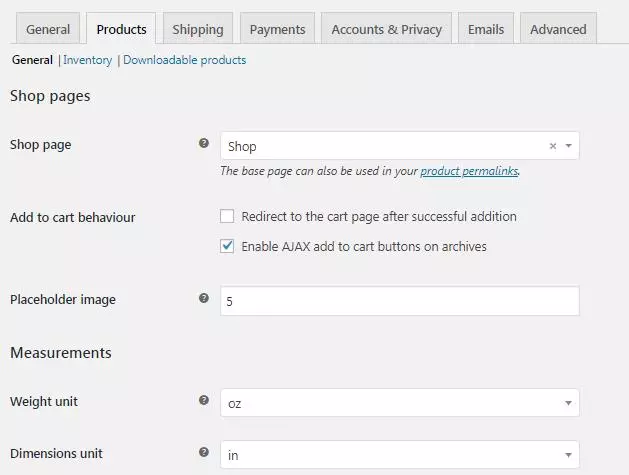629x475 pixels.
Task: Switch to the Shipping tab
Action: click(198, 29)
